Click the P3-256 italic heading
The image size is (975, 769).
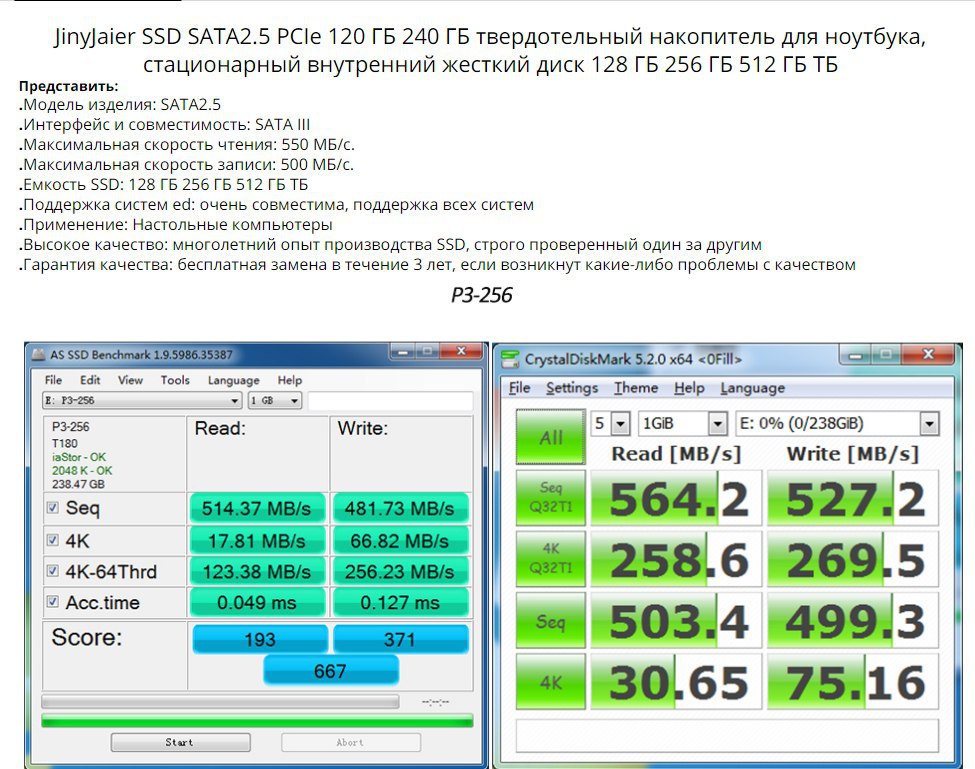tap(482, 295)
